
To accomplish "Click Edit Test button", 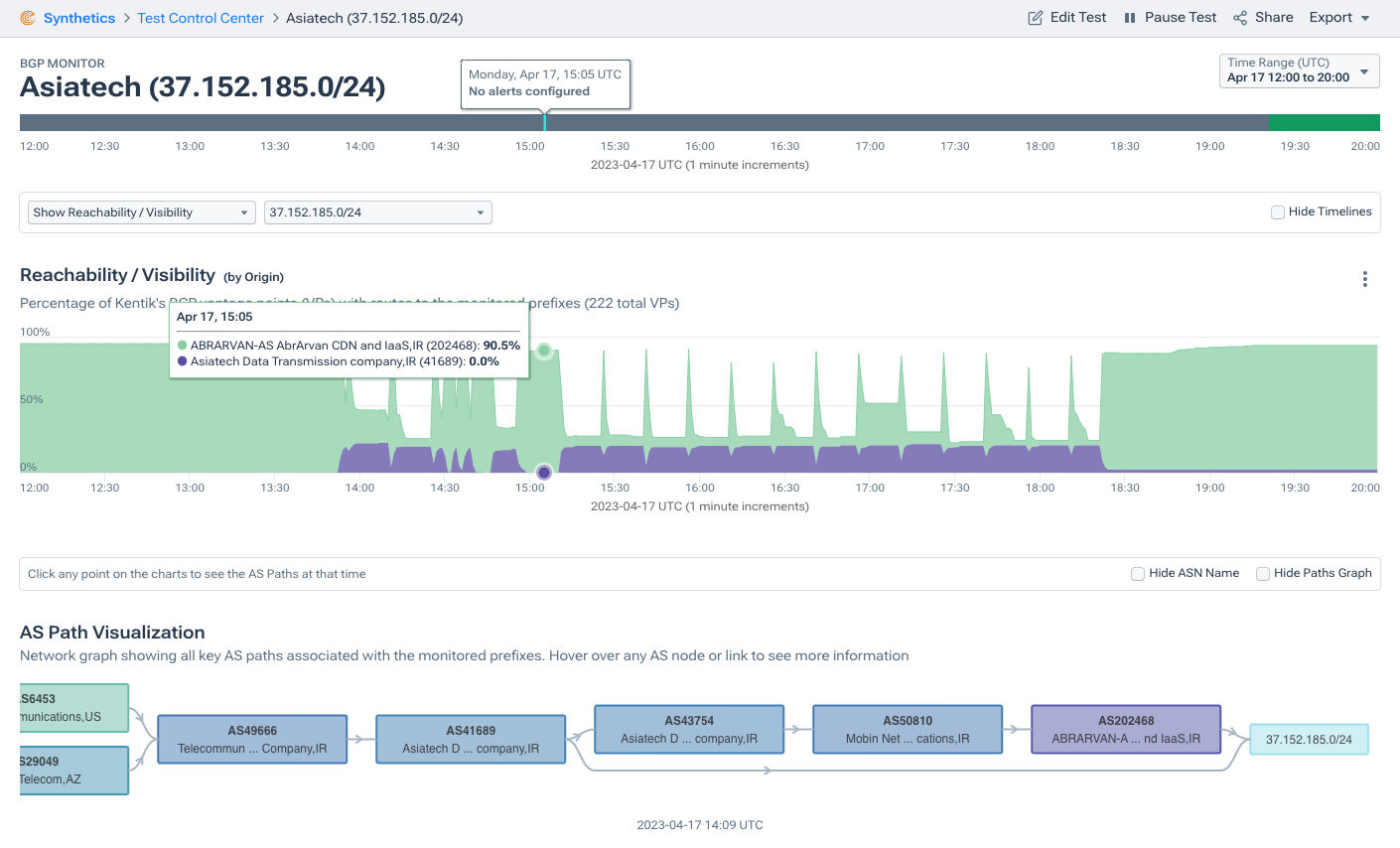I will click(1066, 18).
